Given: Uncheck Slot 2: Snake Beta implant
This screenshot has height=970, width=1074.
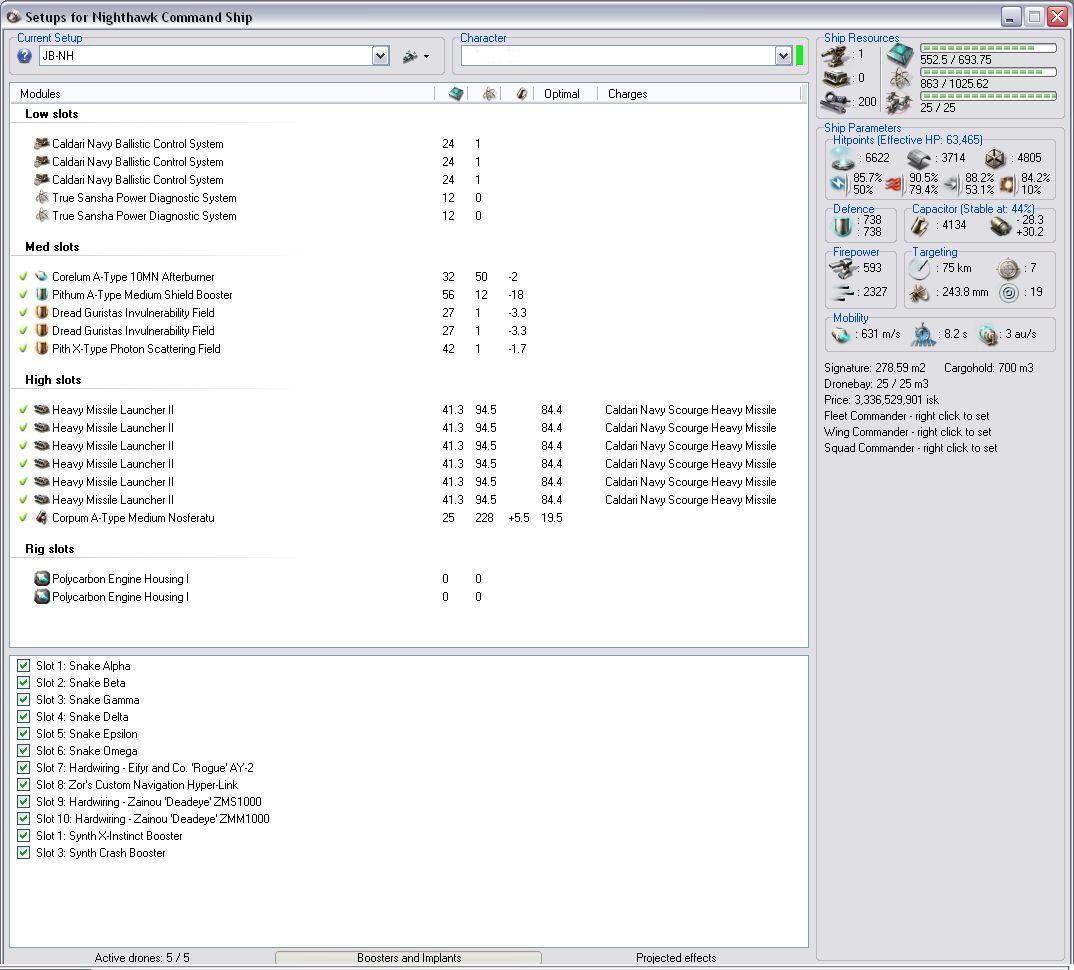Looking at the screenshot, I should pos(23,683).
